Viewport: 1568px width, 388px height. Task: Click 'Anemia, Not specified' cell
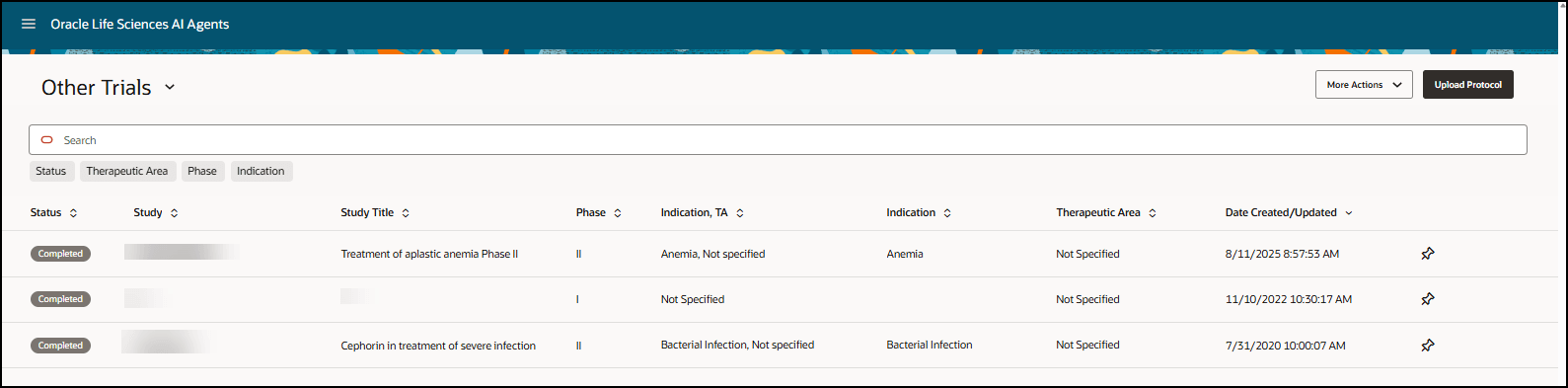tap(712, 254)
